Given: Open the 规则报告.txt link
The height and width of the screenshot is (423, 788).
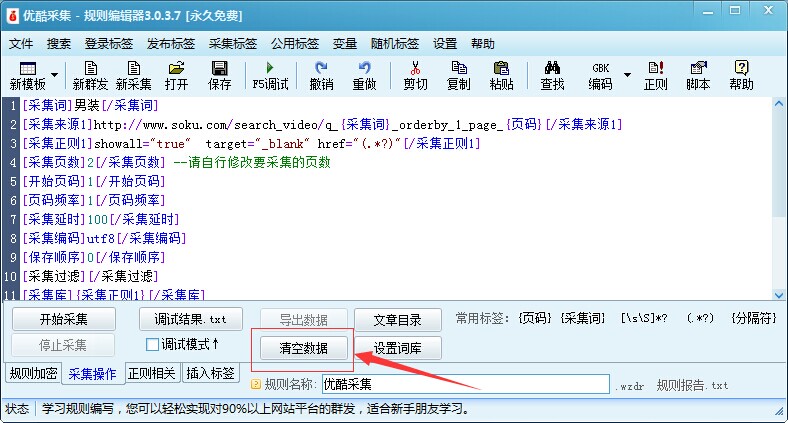Looking at the screenshot, I should click(x=692, y=385).
